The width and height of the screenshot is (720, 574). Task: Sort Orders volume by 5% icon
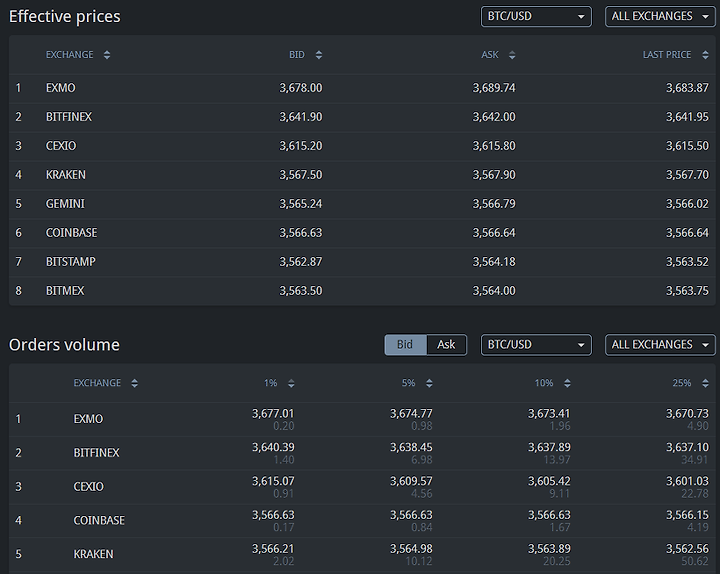pyautogui.click(x=429, y=383)
